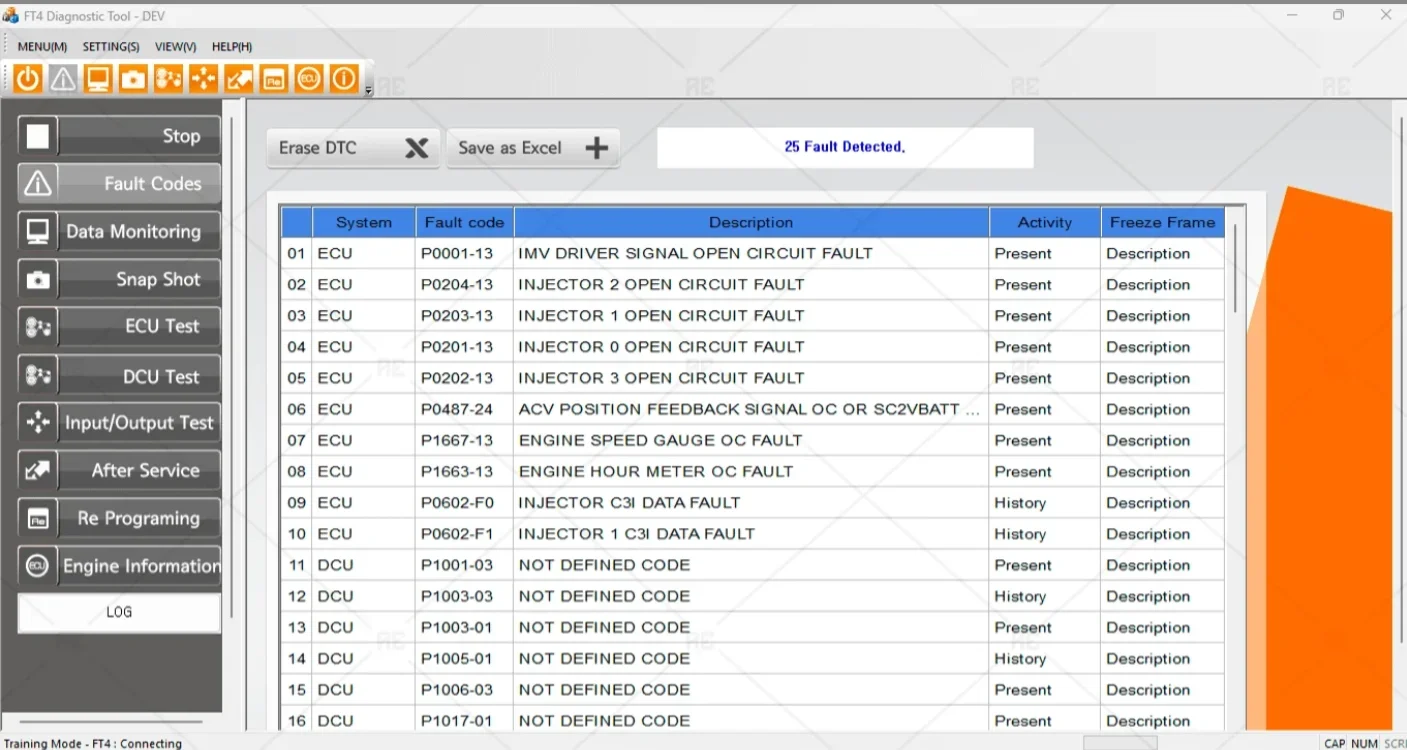Click the Freeze Frame column header
This screenshot has width=1407, height=750.
[x=1163, y=222]
